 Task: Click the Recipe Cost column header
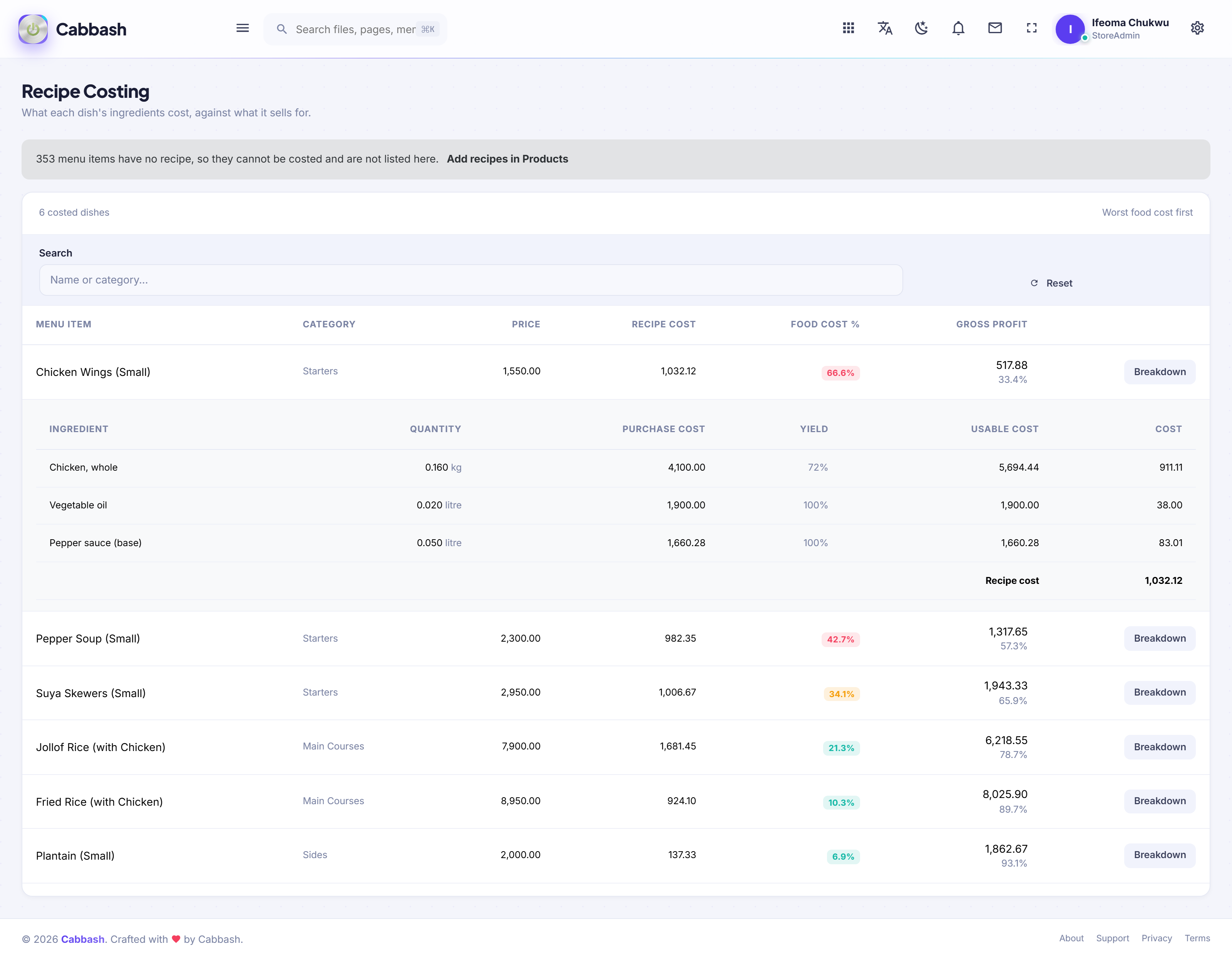click(x=663, y=324)
